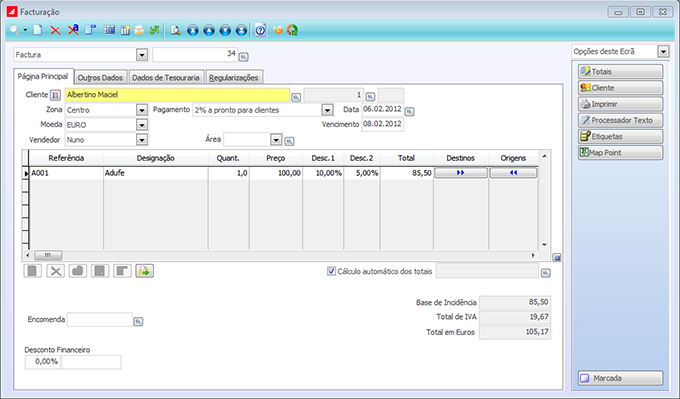
Task: Open the Moeda dropdown showing EURO
Action: 142,125
